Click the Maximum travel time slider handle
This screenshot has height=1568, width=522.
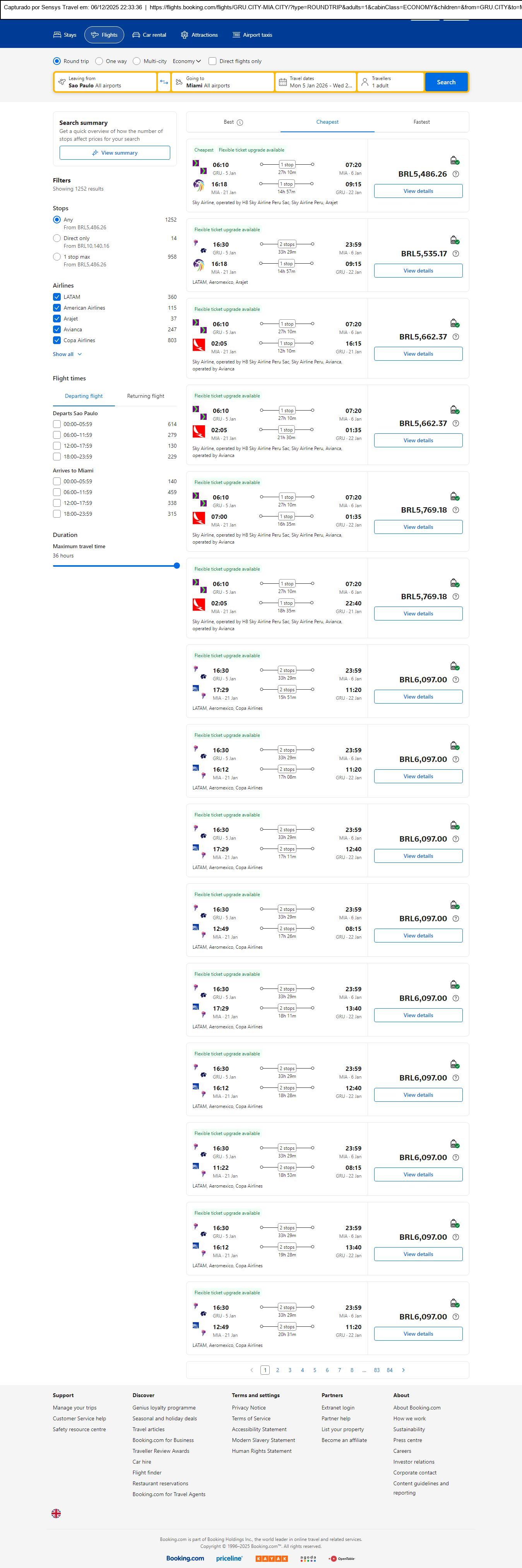[x=176, y=566]
